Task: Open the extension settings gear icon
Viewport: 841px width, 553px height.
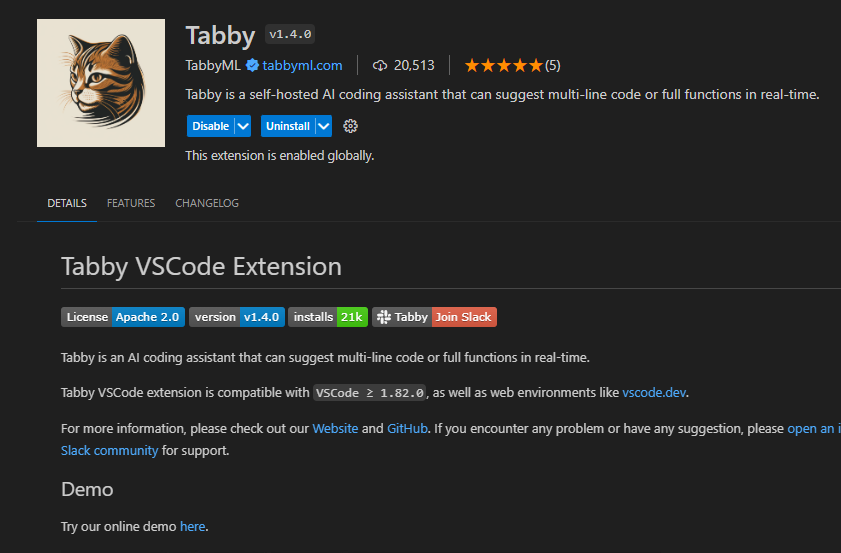Action: [350, 126]
